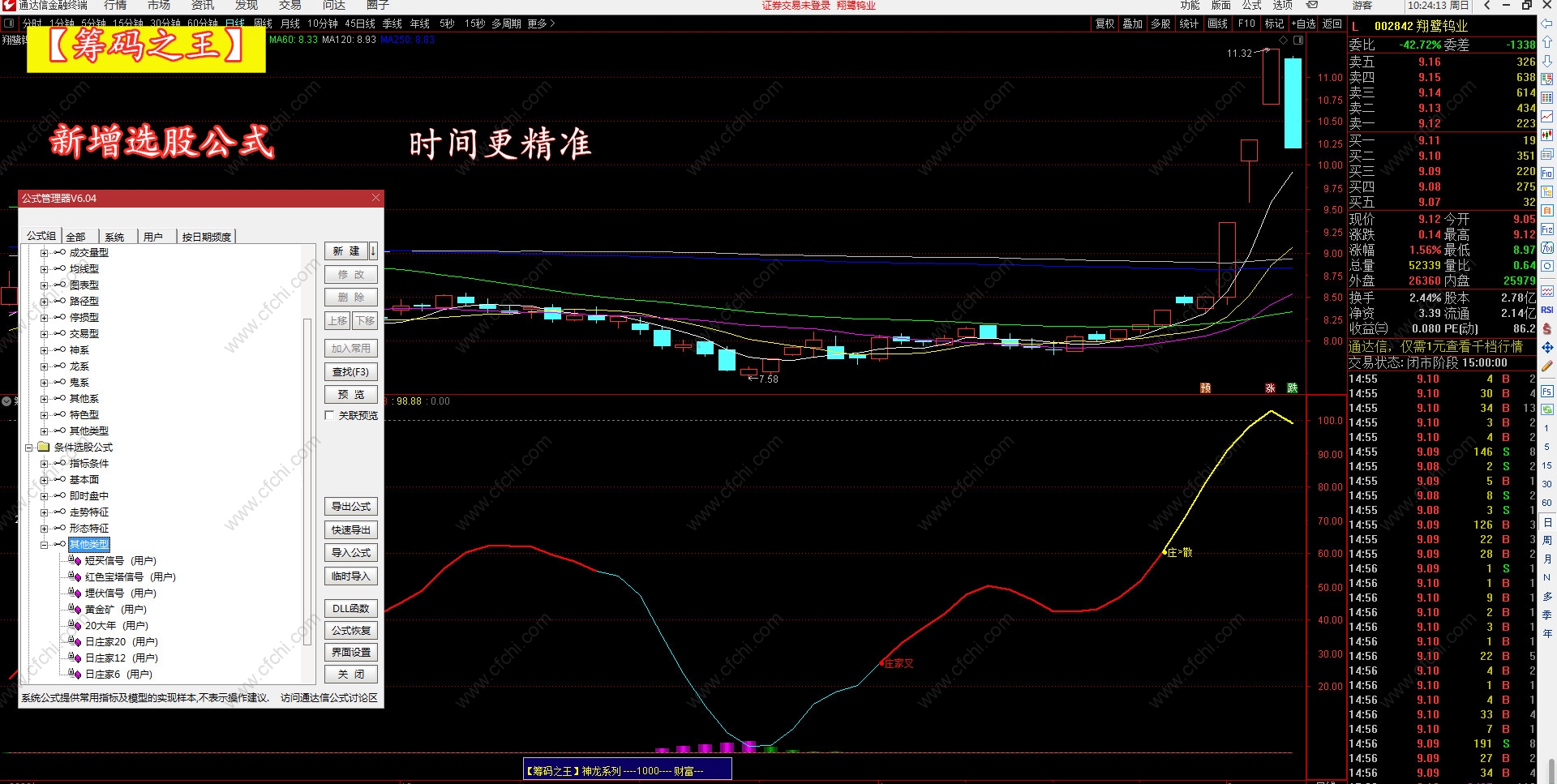Expand the 指标条件 tree node
Screen dimensions: 1557x784
(x=45, y=464)
